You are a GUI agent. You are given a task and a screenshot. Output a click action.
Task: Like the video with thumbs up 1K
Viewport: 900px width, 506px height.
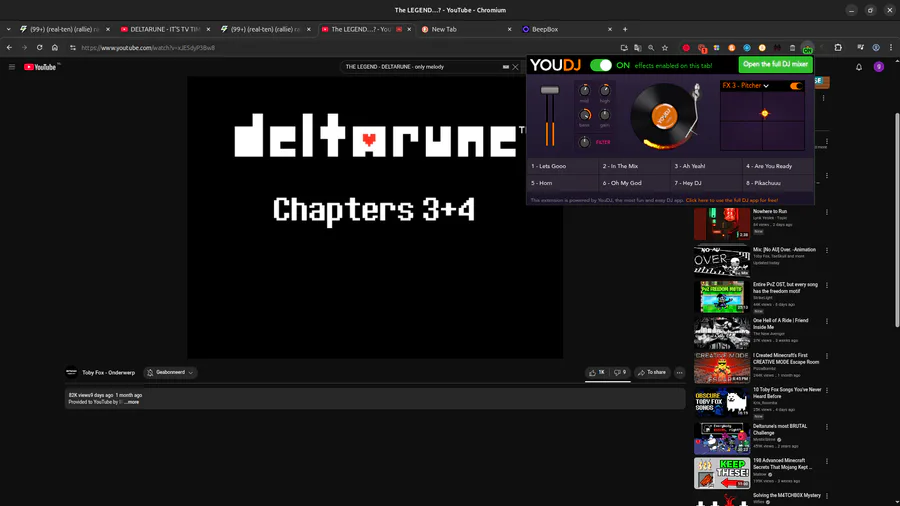597,372
